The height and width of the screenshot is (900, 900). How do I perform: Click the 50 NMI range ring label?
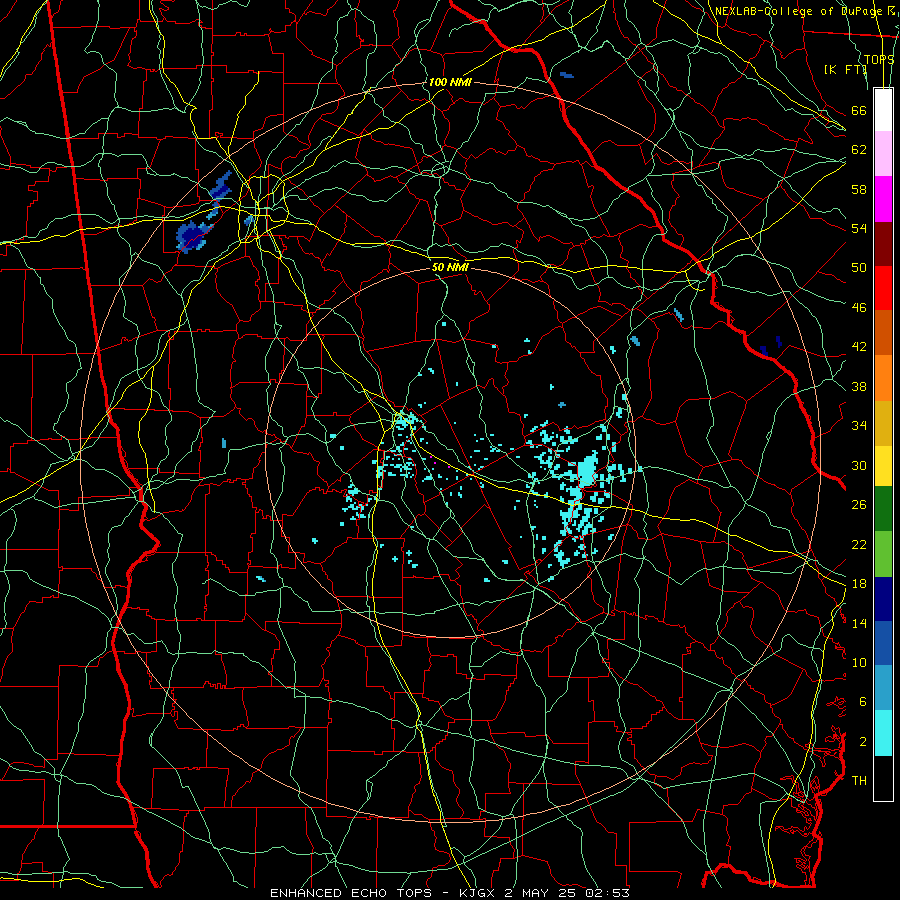(x=450, y=267)
